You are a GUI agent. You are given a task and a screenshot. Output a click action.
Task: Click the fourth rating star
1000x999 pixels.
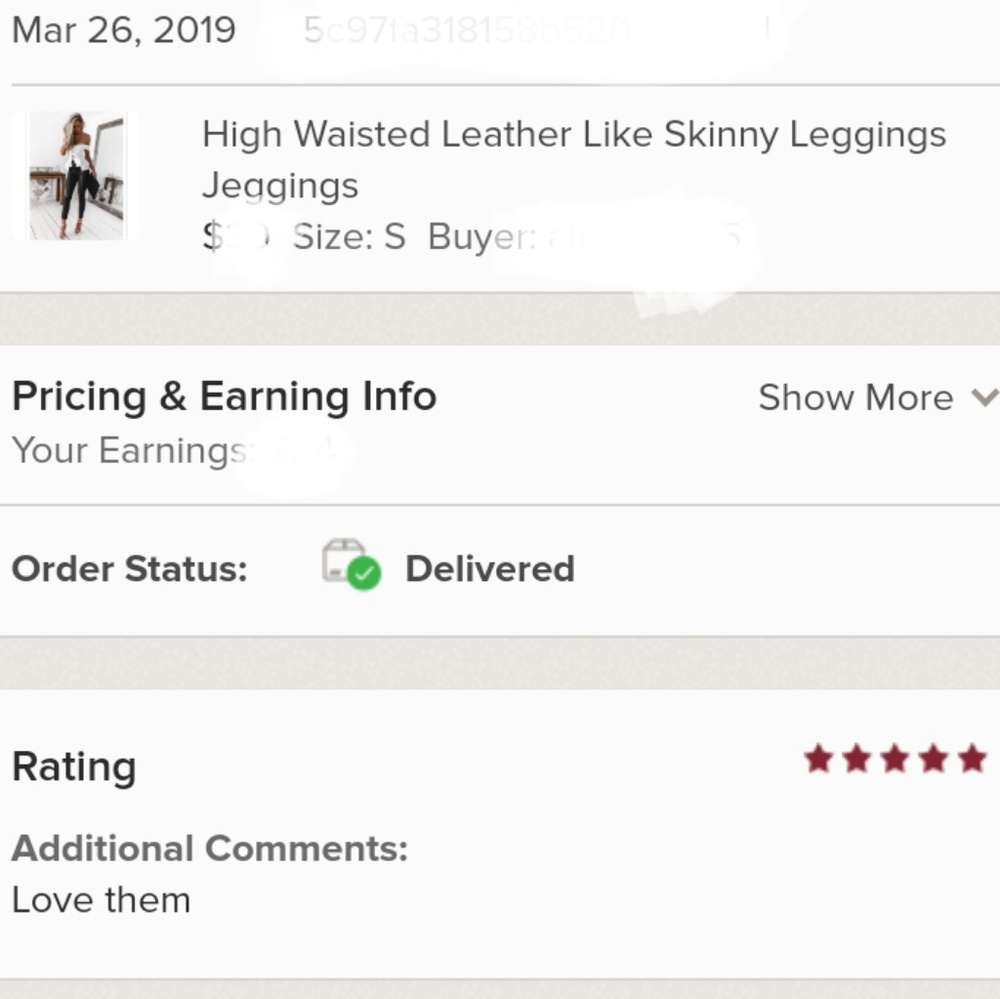pos(933,760)
